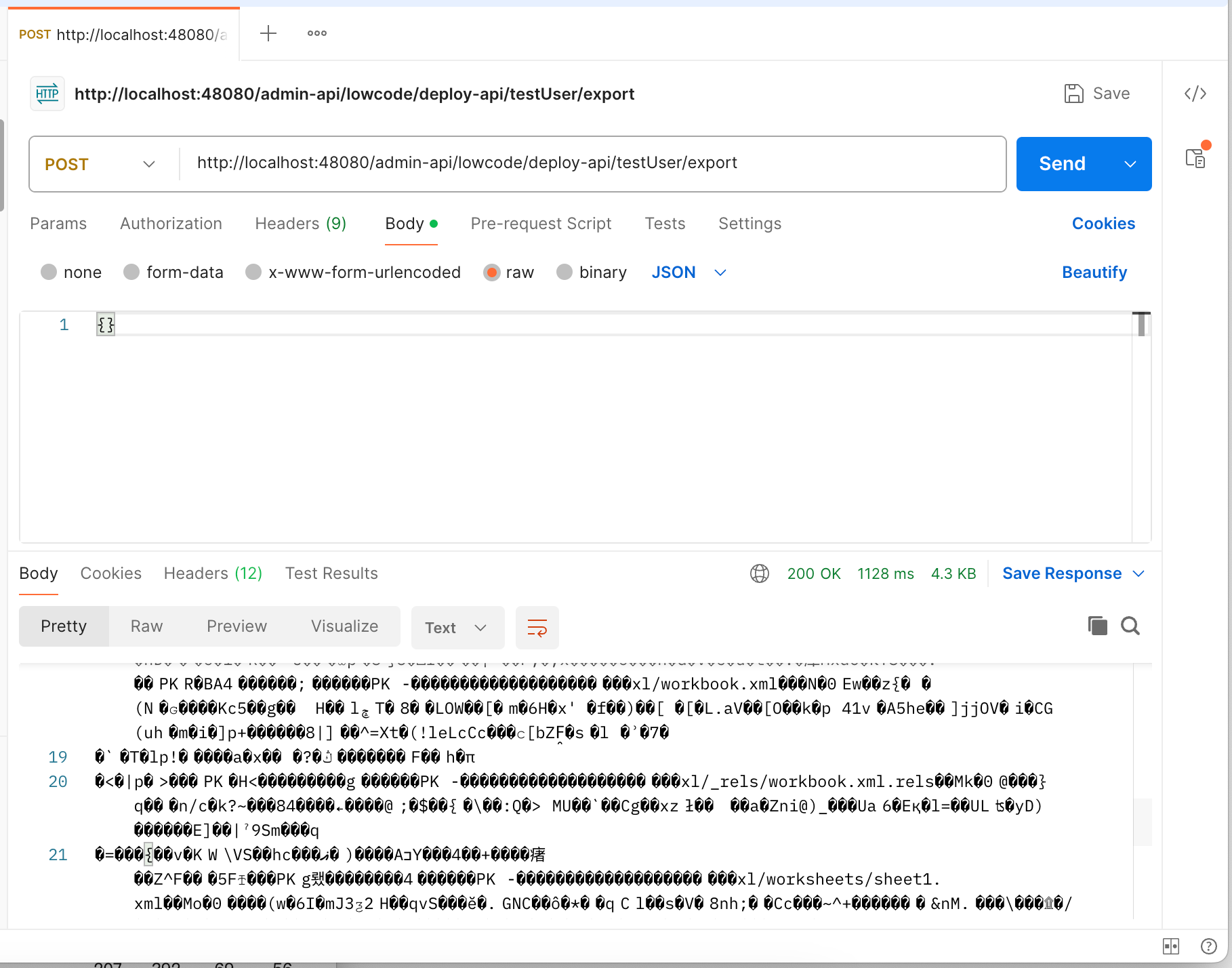Click the three-dot tab options icon

click(x=316, y=33)
